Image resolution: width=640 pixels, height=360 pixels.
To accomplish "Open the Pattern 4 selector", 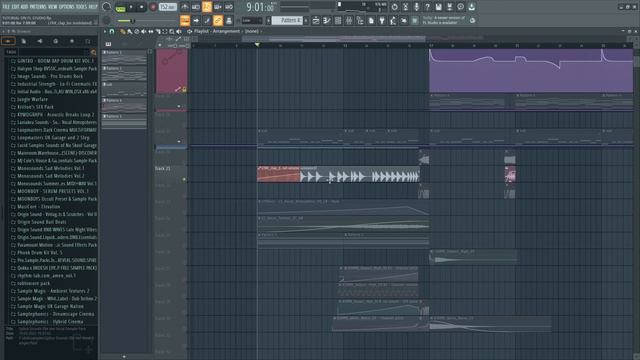I will coord(287,20).
